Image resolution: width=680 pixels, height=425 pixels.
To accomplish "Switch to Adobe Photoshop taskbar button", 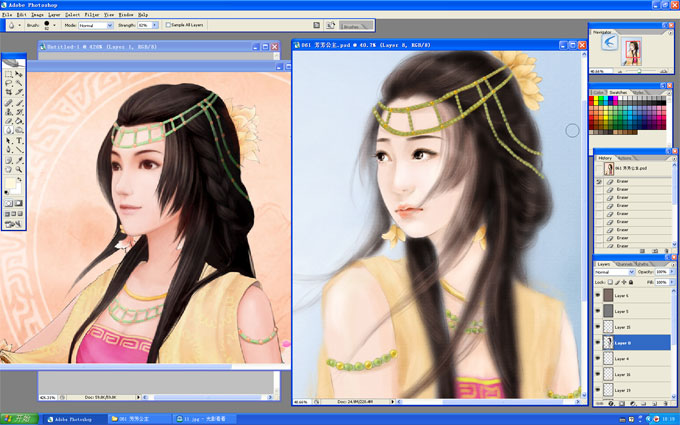I will pyautogui.click(x=75, y=419).
